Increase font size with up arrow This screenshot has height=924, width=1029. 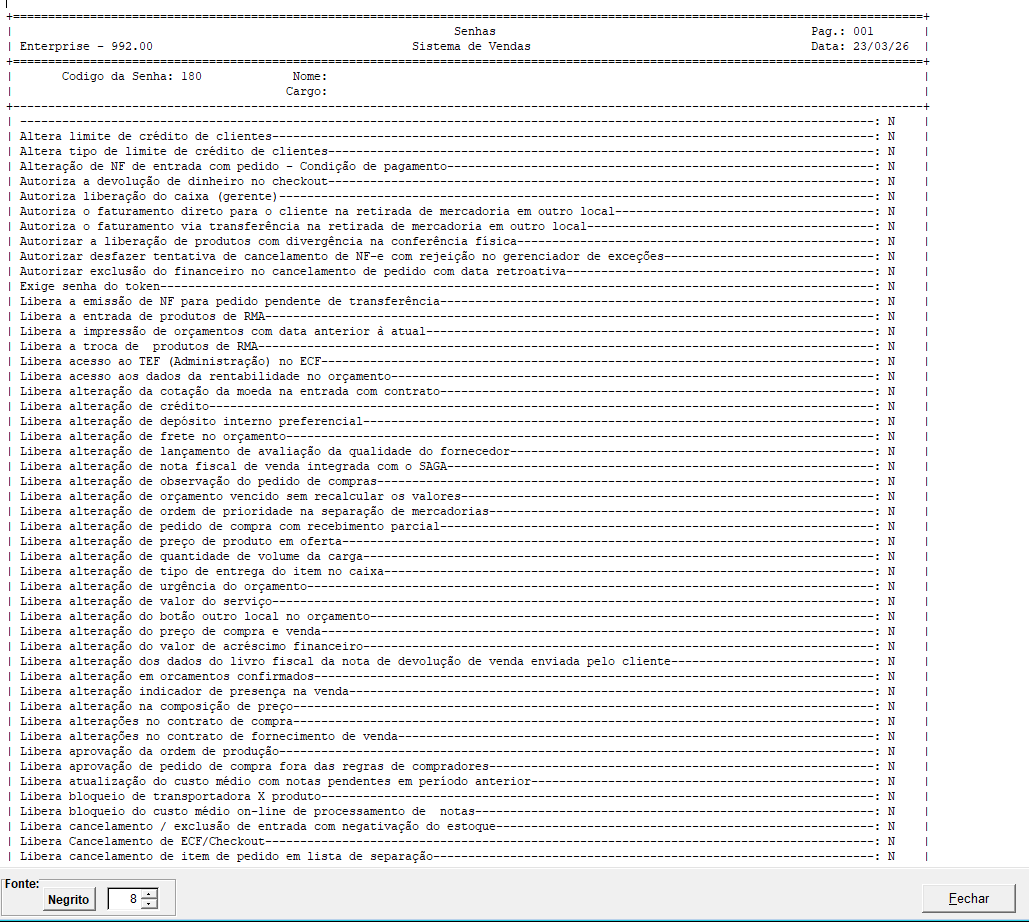pos(150,894)
